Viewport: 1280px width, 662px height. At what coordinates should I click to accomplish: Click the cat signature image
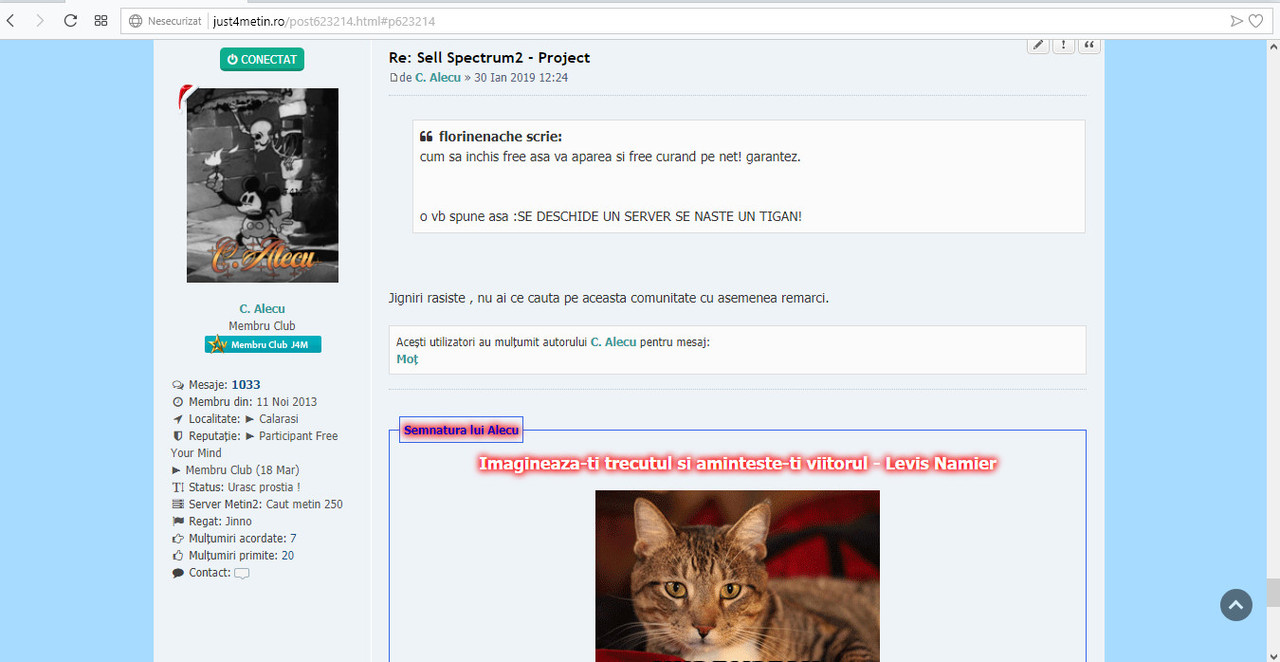(x=737, y=576)
